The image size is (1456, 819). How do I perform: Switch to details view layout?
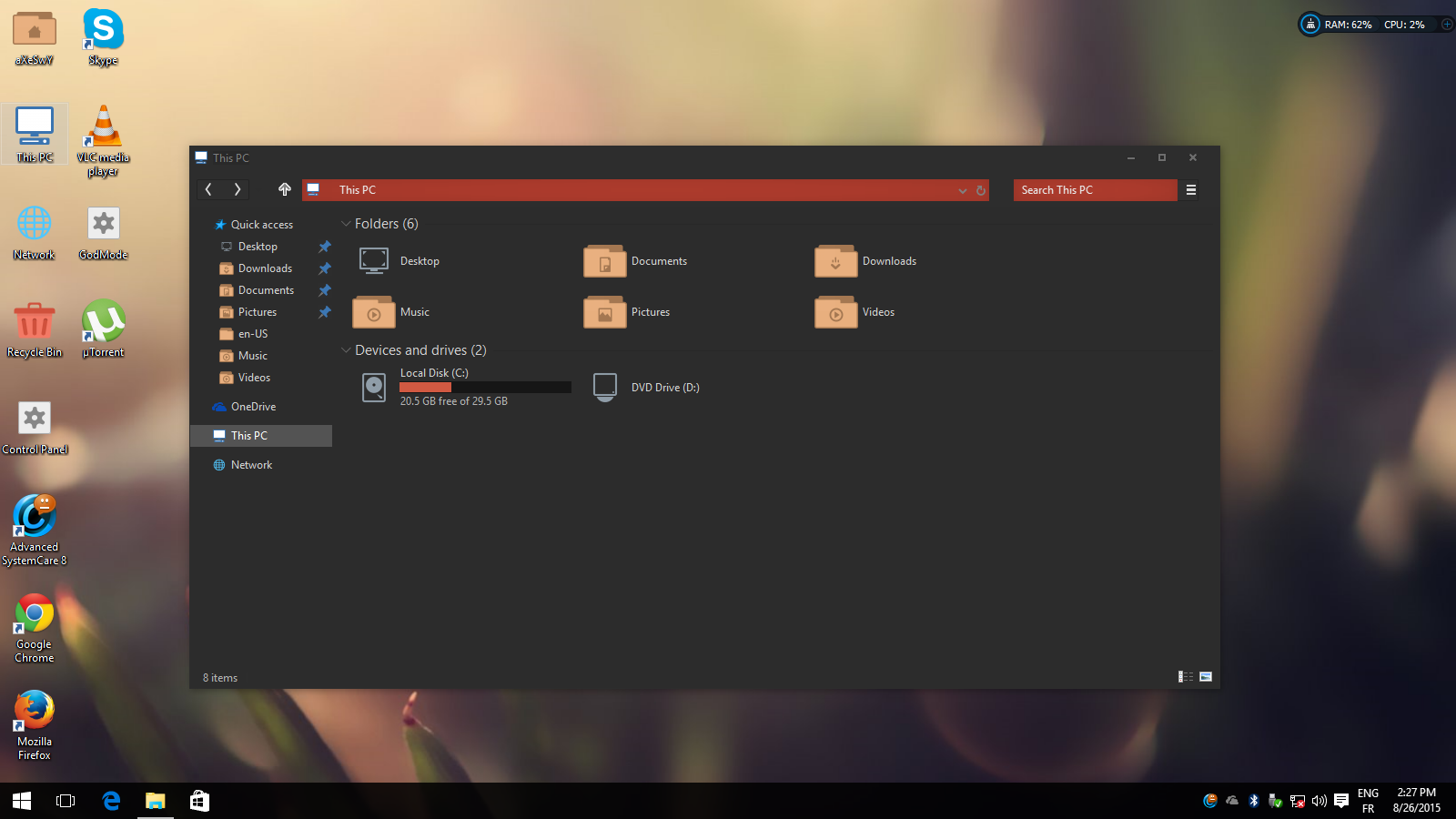[1185, 677]
